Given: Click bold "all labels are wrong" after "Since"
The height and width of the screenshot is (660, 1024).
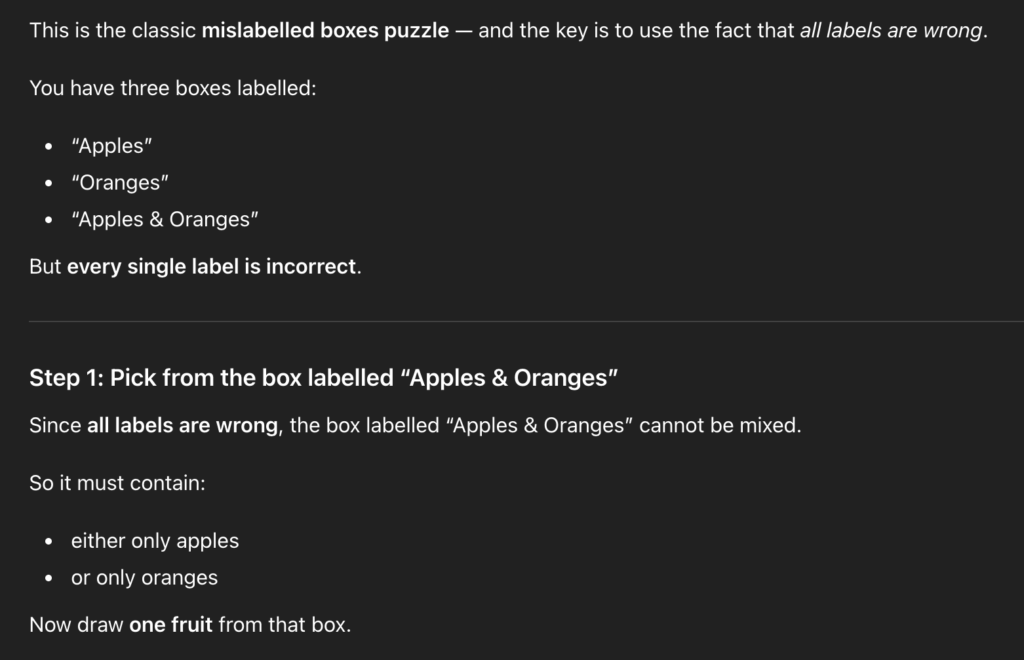Looking at the screenshot, I should click(x=182, y=425).
